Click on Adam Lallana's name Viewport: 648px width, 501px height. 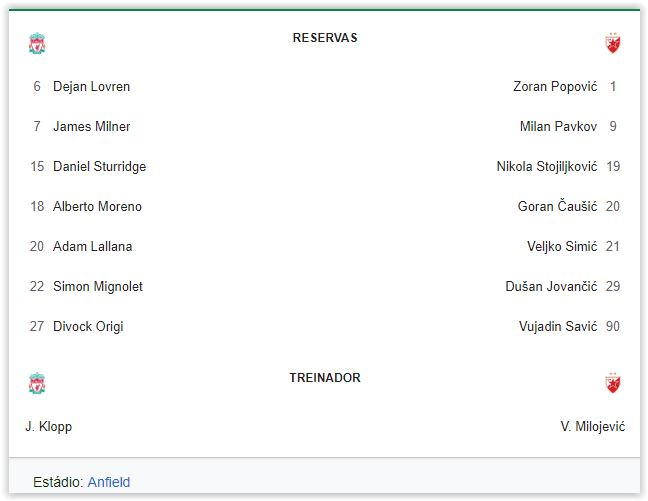[93, 246]
